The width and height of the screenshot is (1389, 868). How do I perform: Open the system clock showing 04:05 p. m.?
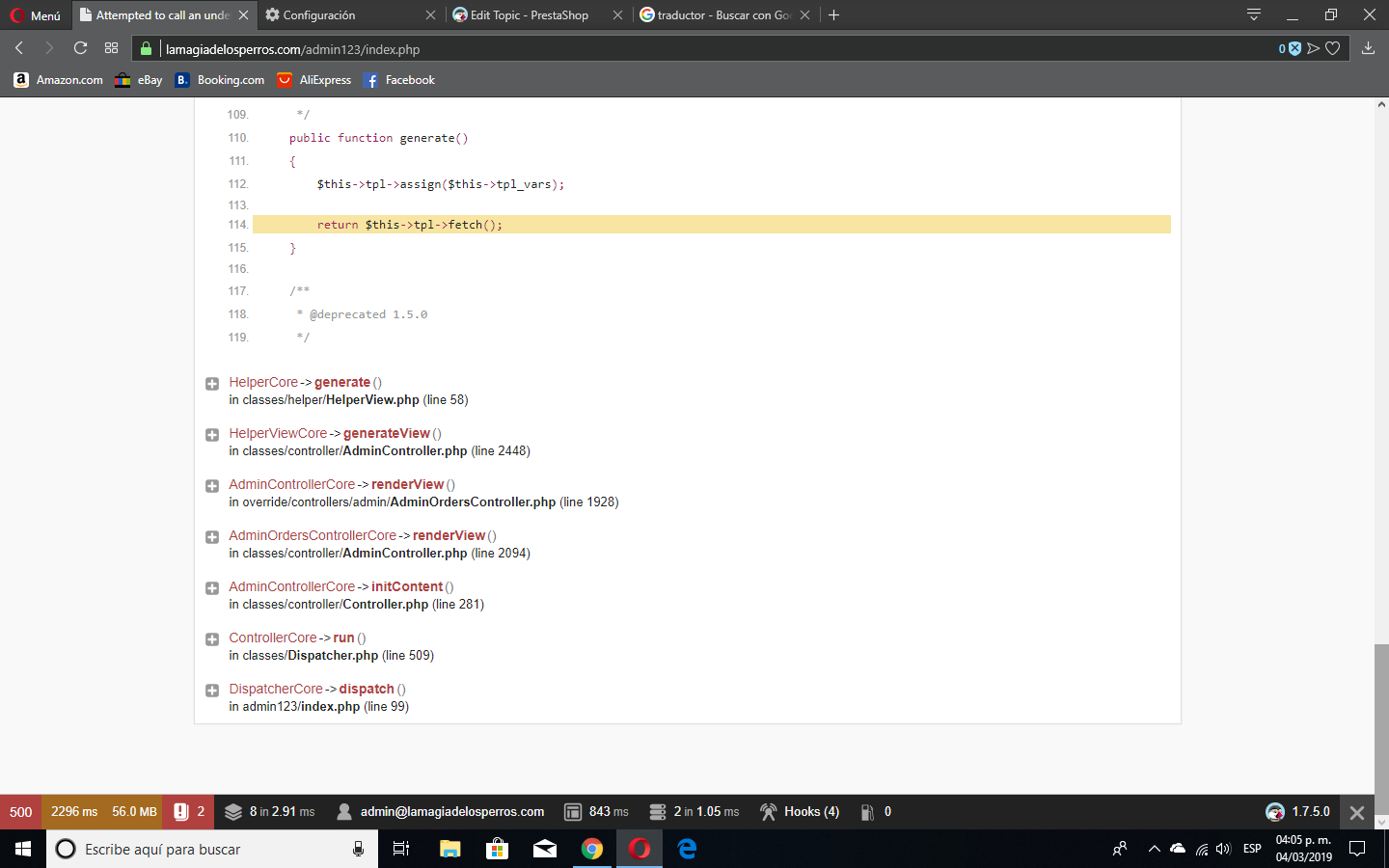coord(1303,849)
